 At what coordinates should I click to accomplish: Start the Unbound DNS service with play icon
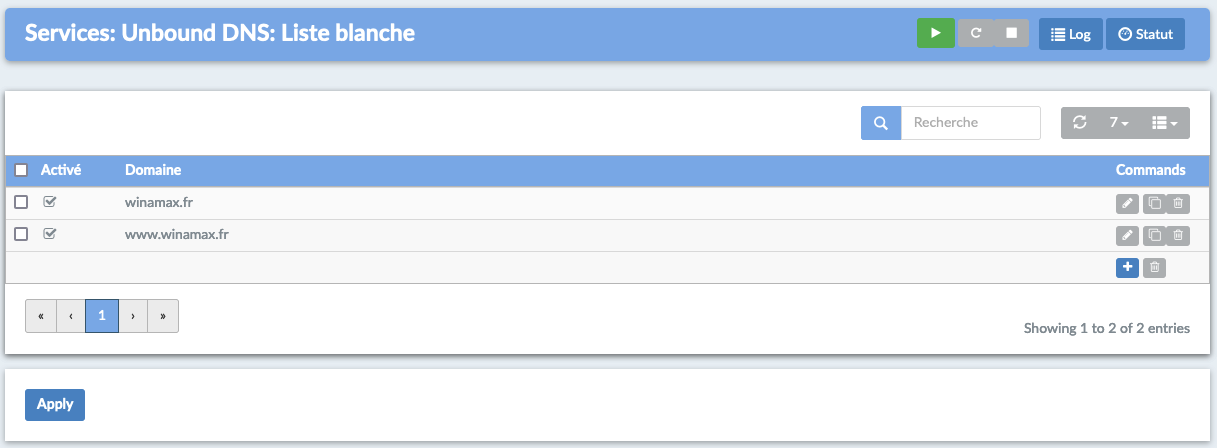point(936,33)
